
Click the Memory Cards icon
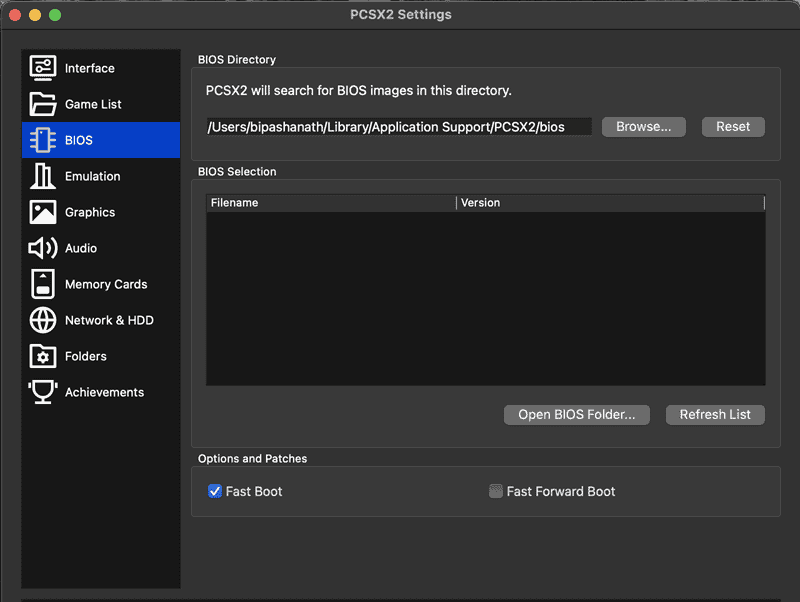(x=43, y=284)
